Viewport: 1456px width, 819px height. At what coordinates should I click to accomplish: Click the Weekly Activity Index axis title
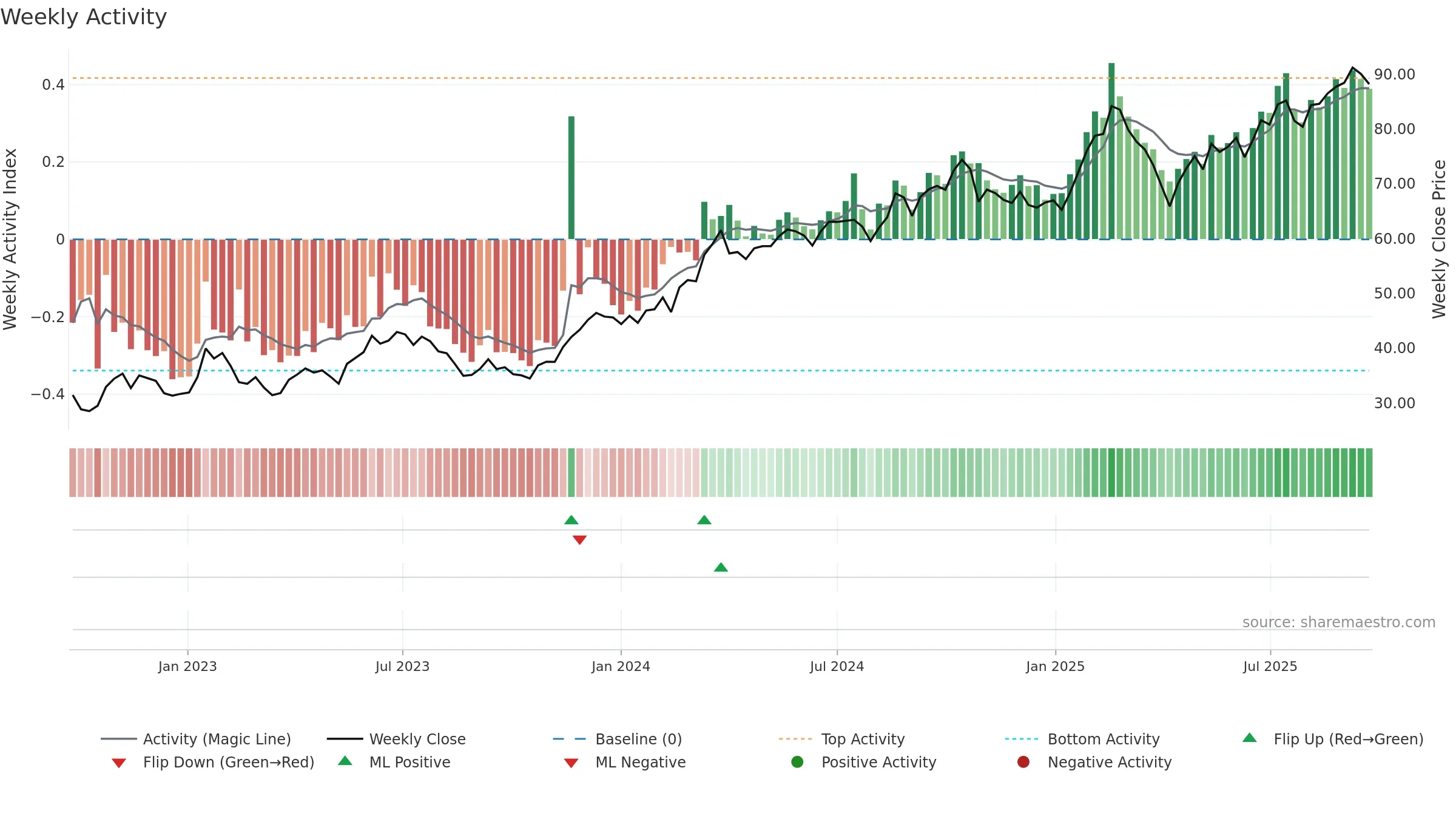coord(10,239)
